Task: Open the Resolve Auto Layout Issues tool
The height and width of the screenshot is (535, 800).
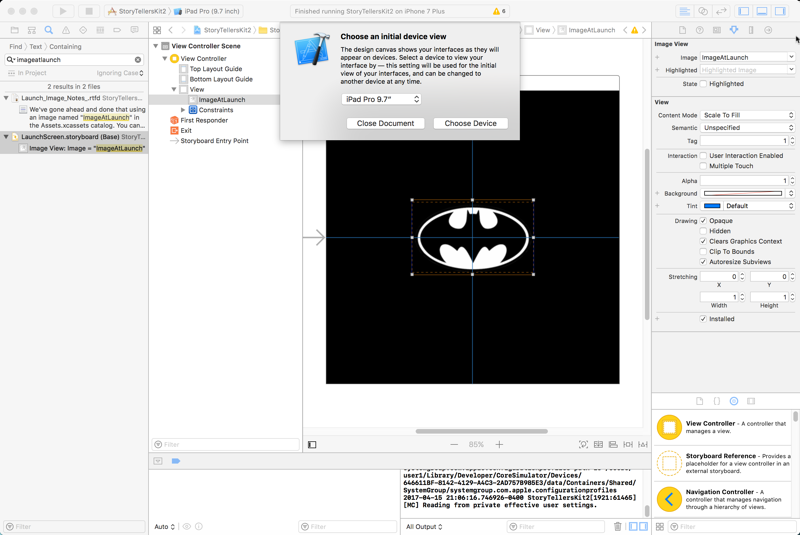Action: point(643,445)
